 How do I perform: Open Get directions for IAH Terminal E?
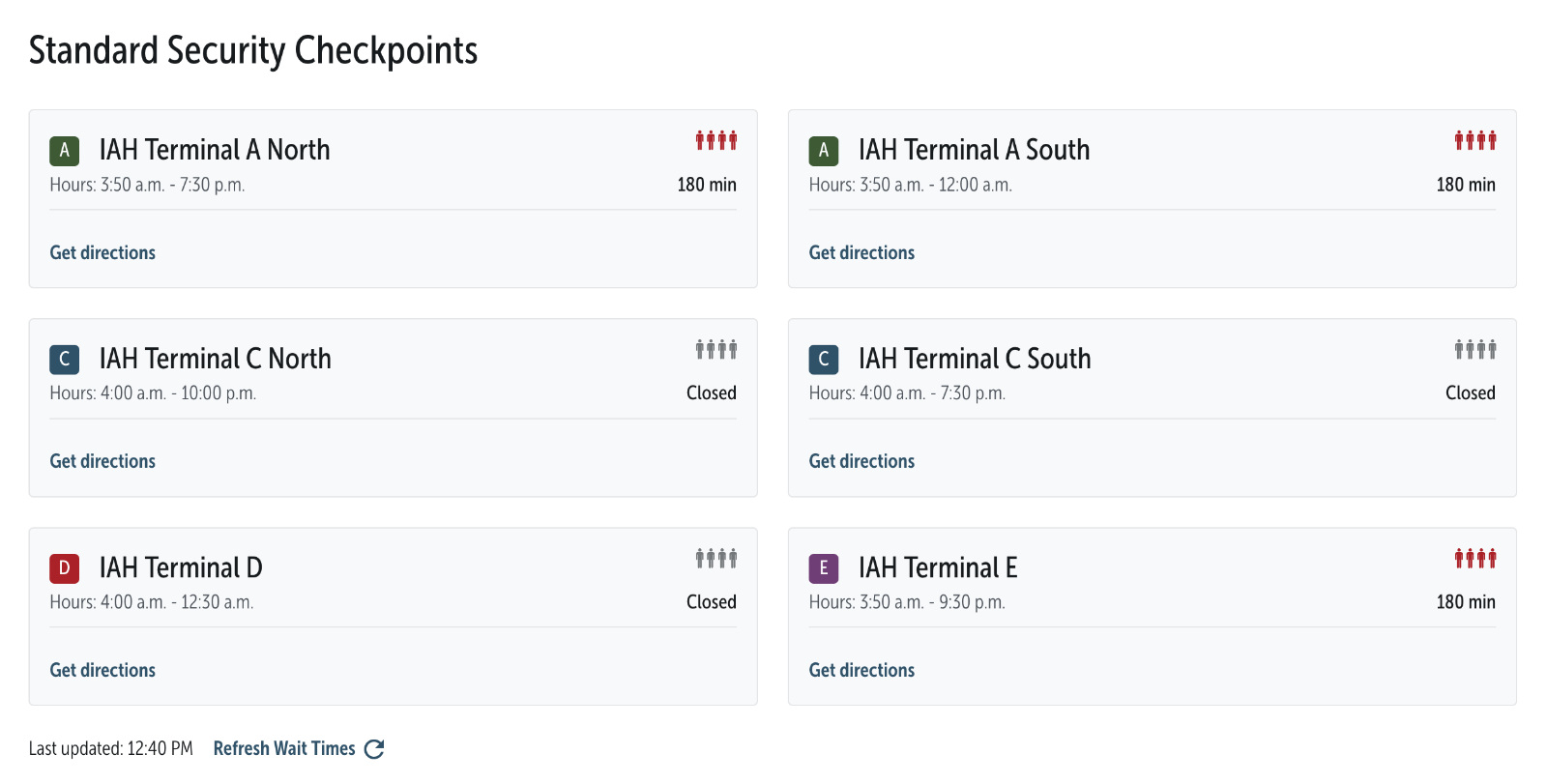click(861, 670)
